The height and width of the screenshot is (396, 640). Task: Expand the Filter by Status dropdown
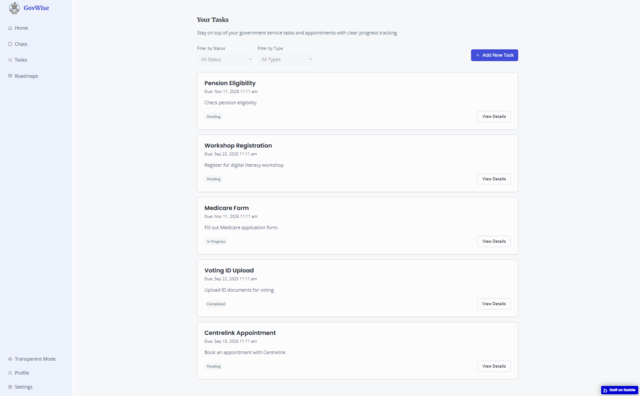[225, 60]
